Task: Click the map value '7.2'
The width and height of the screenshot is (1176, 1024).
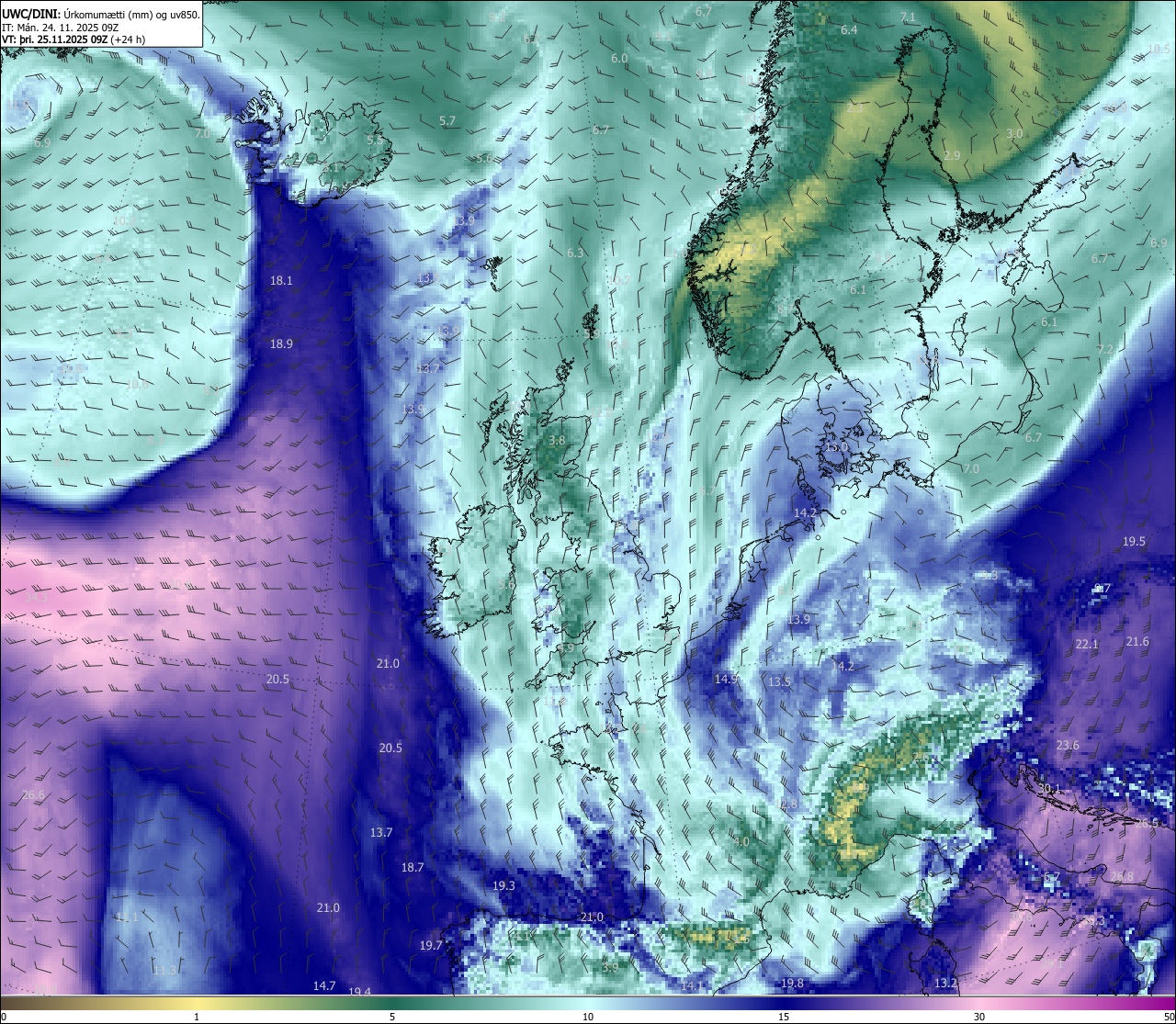Action: click(x=1105, y=349)
